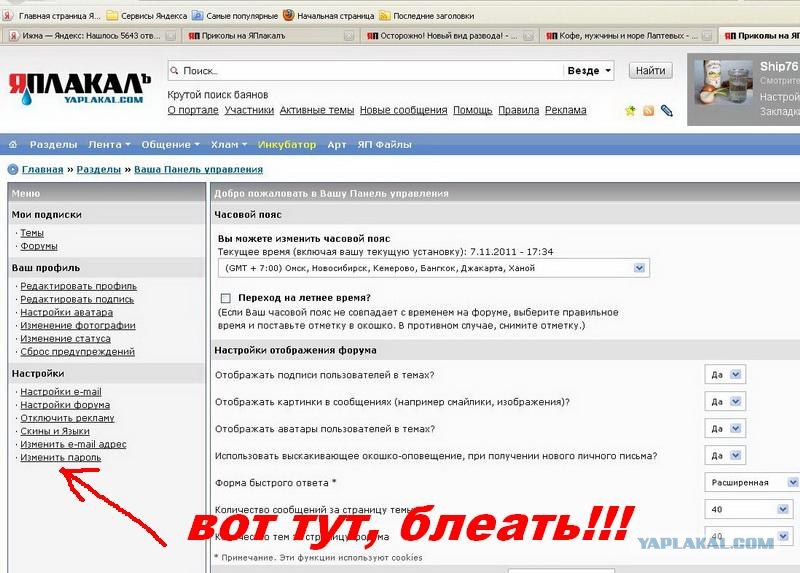Open the dropdown for Отображать подписи пользователей
Image resolution: width=800 pixels, height=573 pixels.
(x=725, y=375)
